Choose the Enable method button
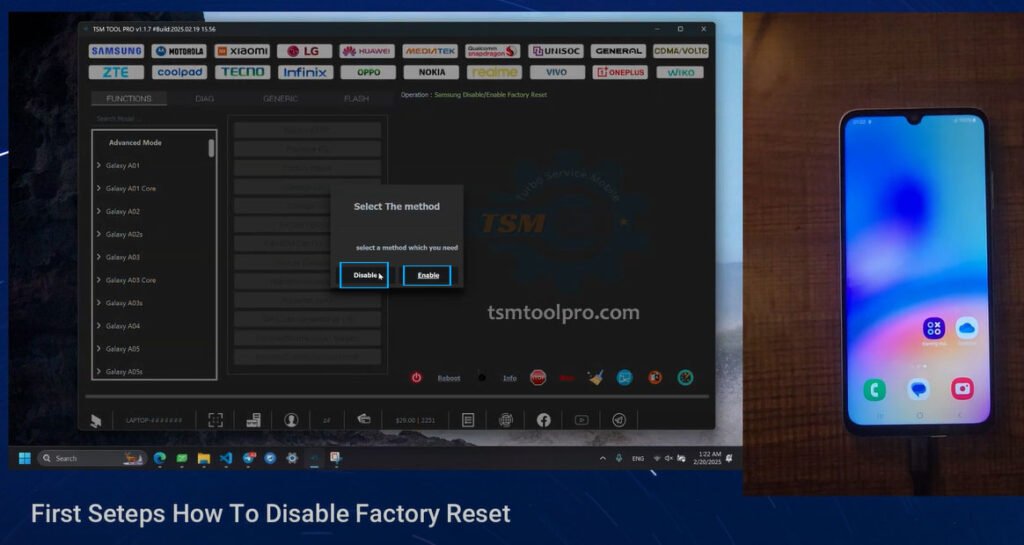 427,275
